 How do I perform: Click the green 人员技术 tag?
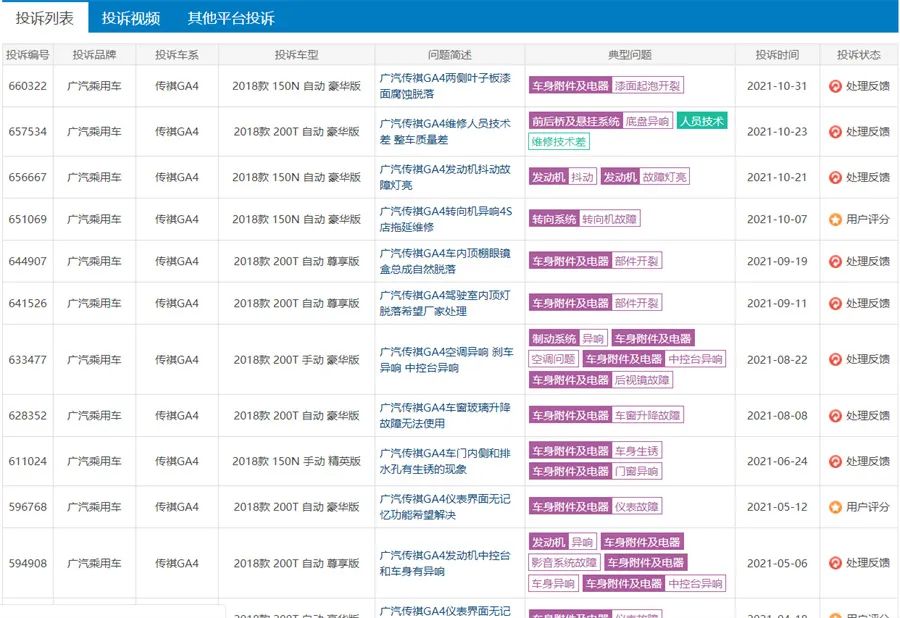point(702,121)
